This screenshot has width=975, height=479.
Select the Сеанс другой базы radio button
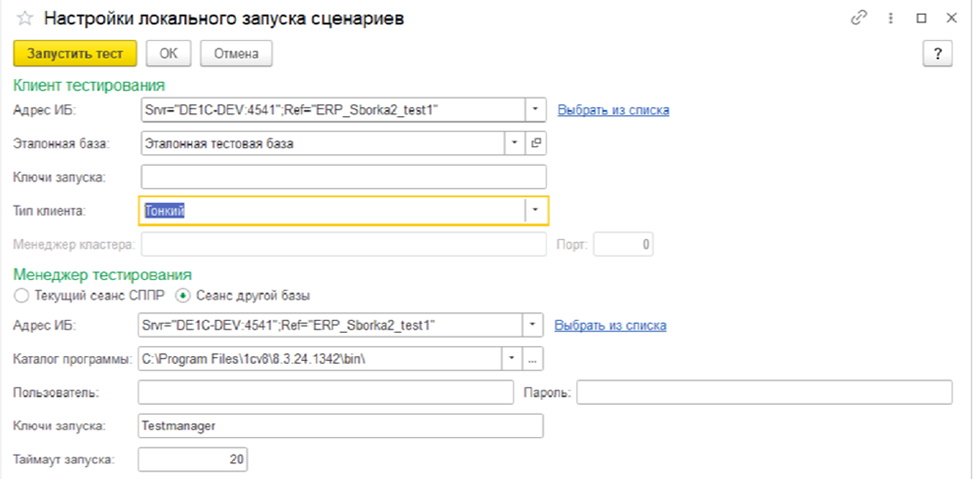click(x=183, y=295)
